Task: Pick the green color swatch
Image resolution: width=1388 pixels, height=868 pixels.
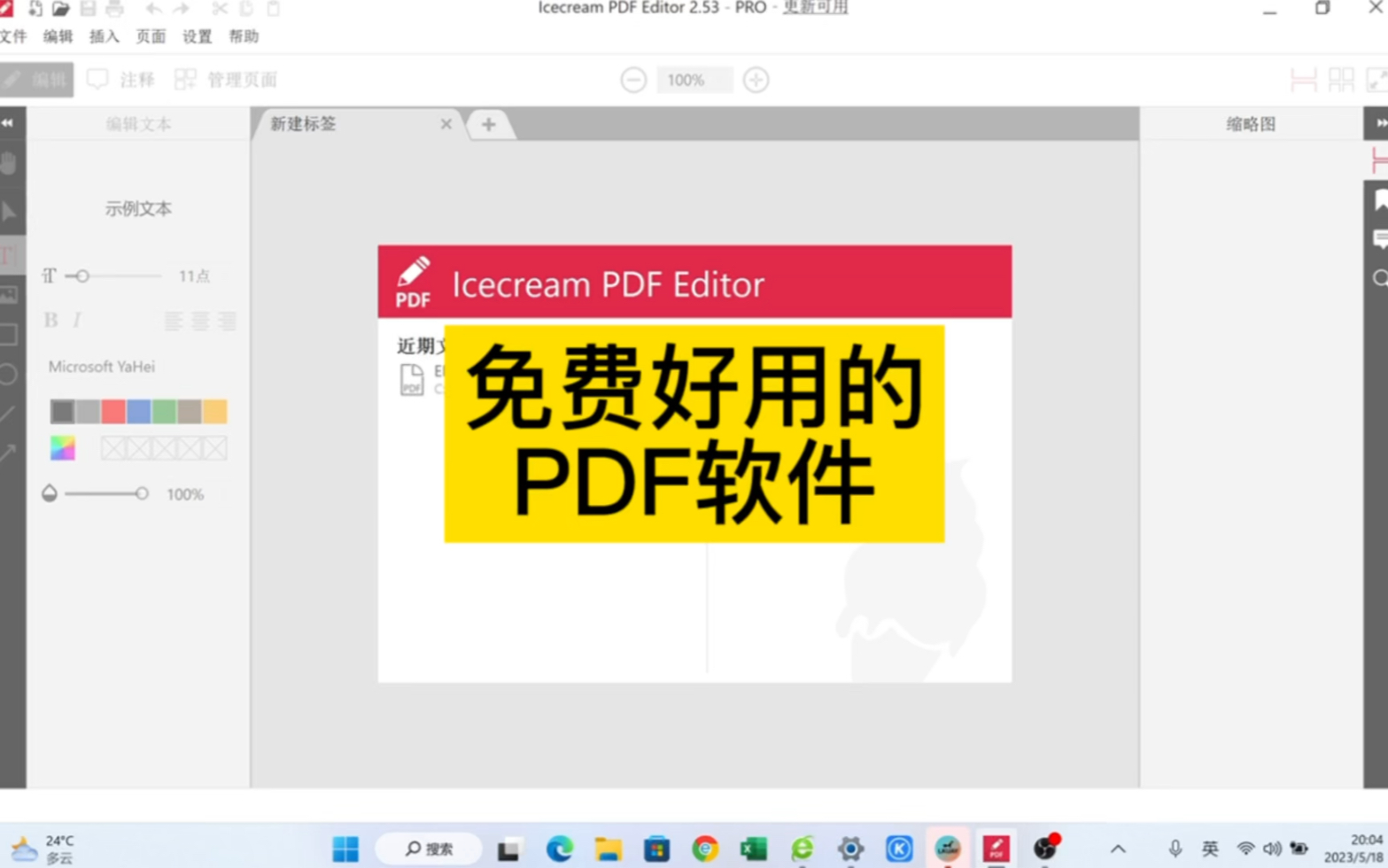Action: (164, 411)
